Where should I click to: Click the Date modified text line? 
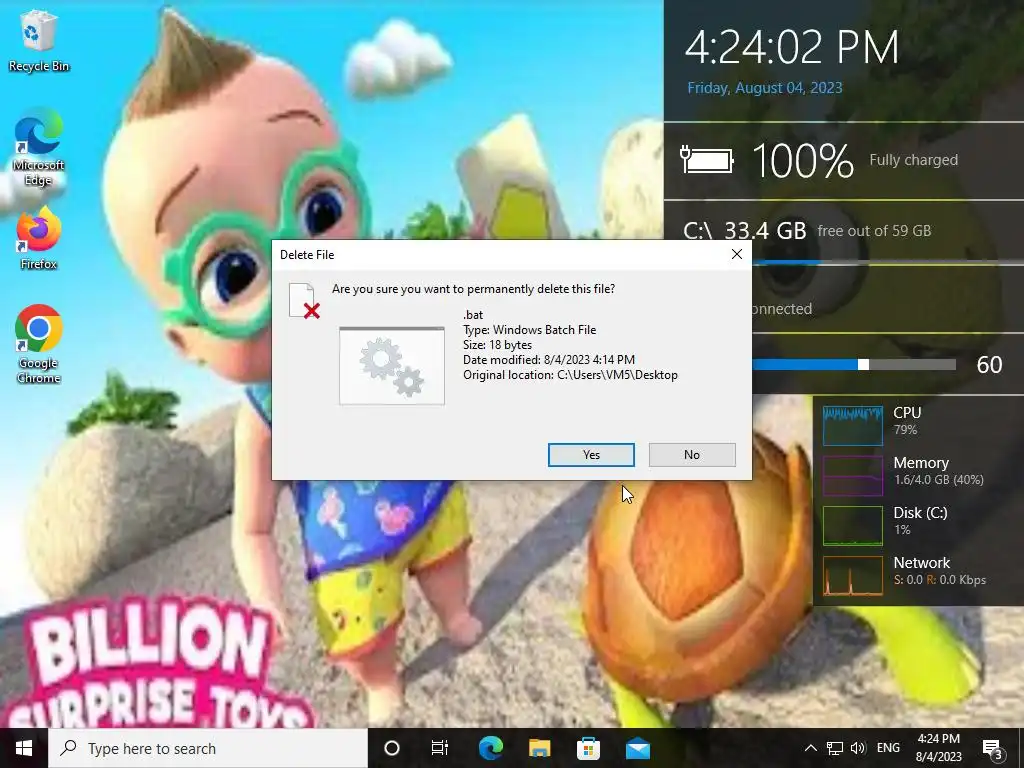(549, 360)
